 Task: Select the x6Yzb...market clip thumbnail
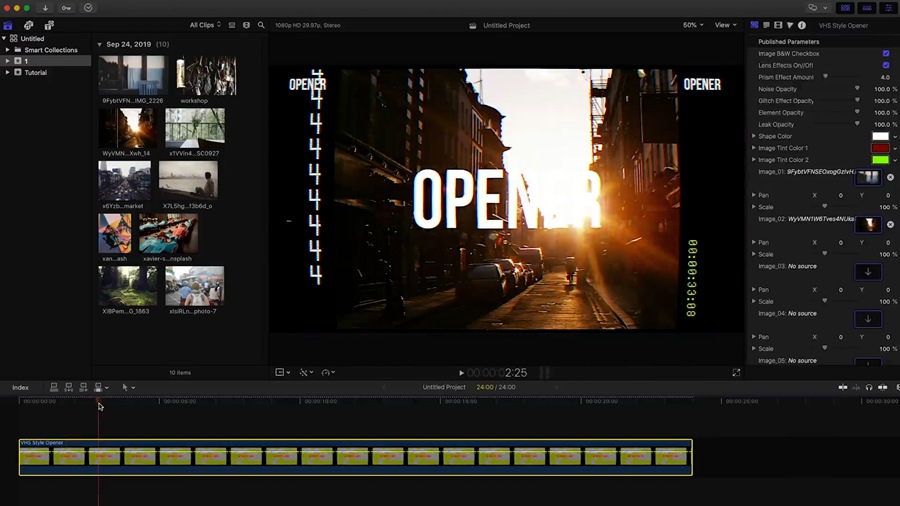point(125,180)
